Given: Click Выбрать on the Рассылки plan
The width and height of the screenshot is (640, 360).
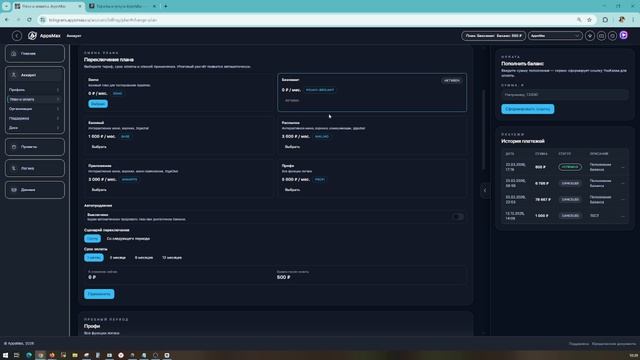Looking at the screenshot, I should pyautogui.click(x=292, y=147).
